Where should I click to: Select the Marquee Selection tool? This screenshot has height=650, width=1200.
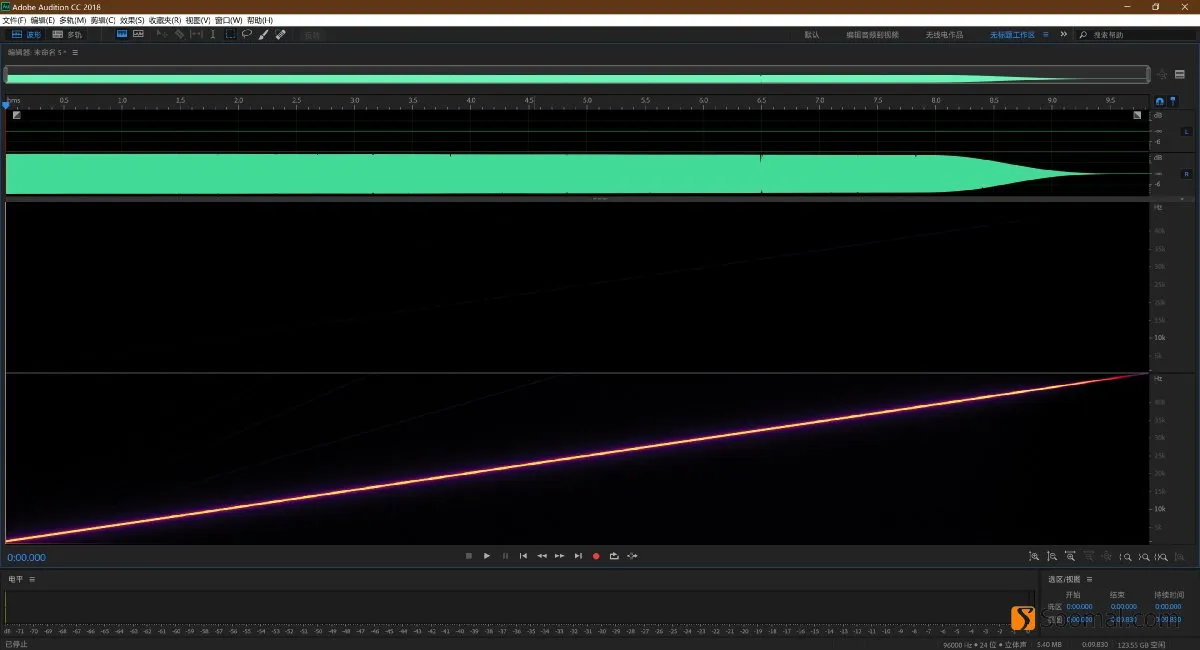(230, 34)
